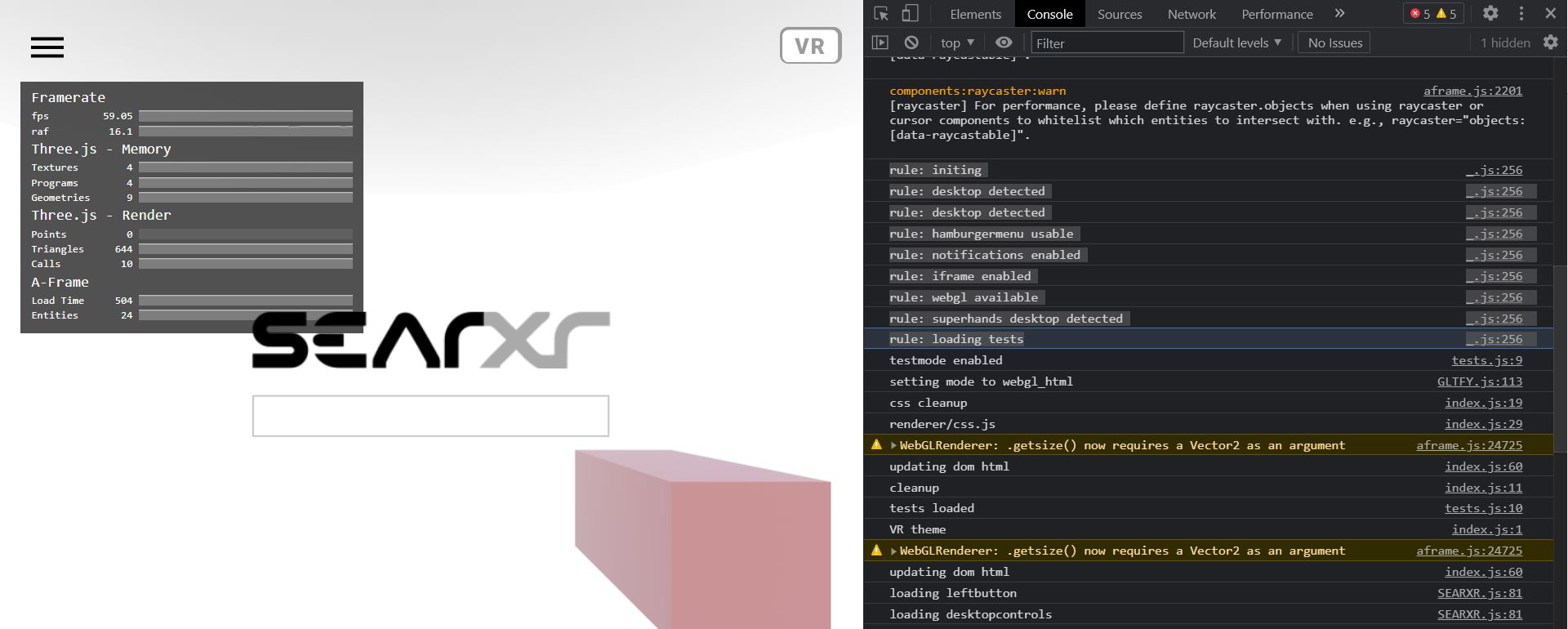Close the DevTools panel
1568x629 pixels.
click(x=1550, y=13)
